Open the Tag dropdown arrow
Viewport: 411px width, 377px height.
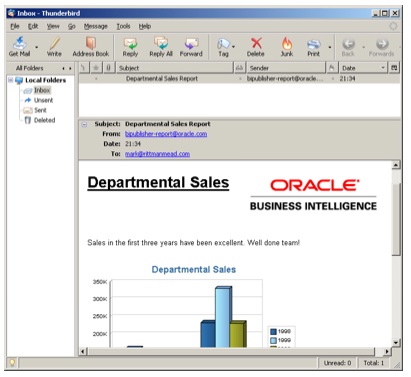click(233, 47)
